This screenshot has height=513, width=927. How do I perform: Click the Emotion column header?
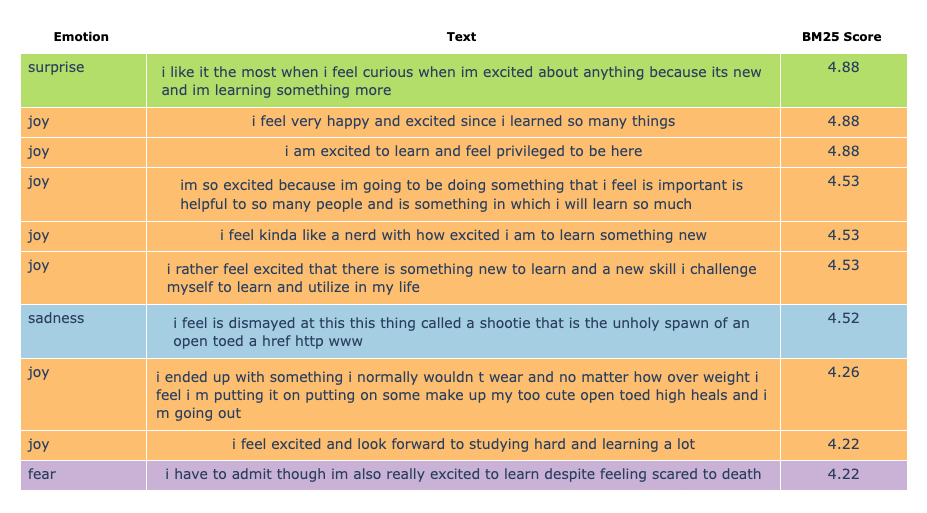(81, 37)
